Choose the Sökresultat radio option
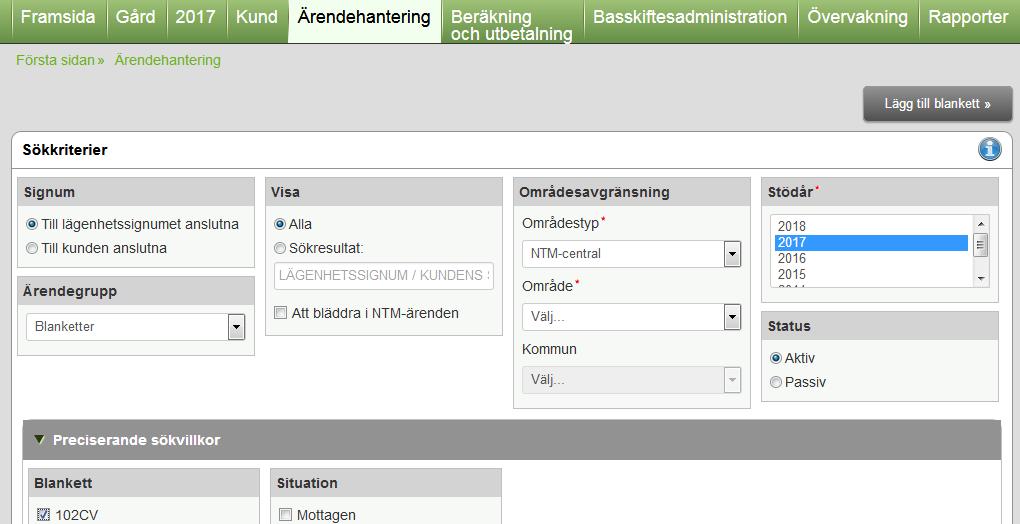Image resolution: width=1020 pixels, height=524 pixels. click(280, 248)
